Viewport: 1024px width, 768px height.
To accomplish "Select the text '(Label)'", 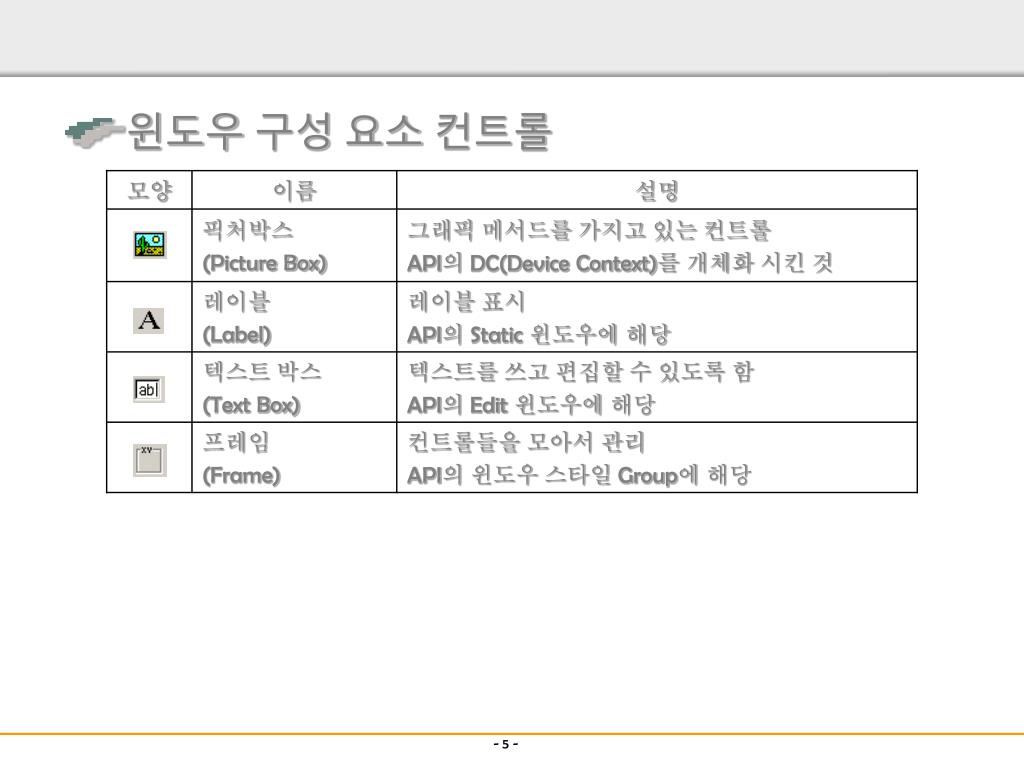I will 237,335.
